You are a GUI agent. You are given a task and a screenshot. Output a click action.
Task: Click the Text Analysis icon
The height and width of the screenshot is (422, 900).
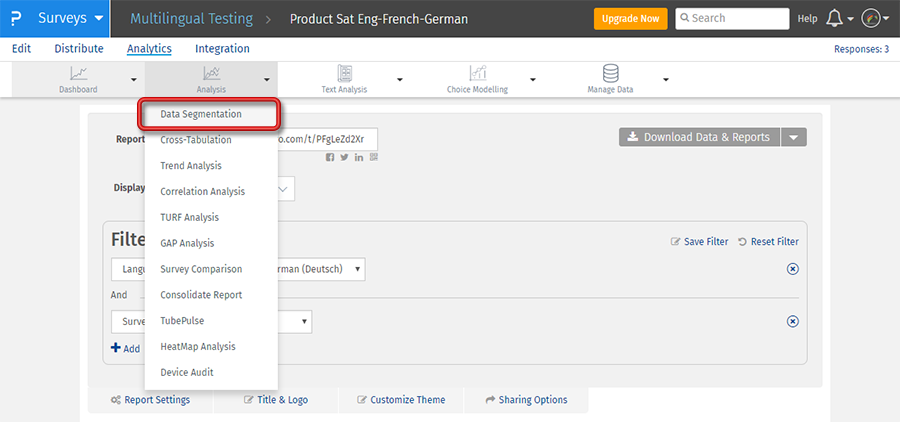click(344, 73)
